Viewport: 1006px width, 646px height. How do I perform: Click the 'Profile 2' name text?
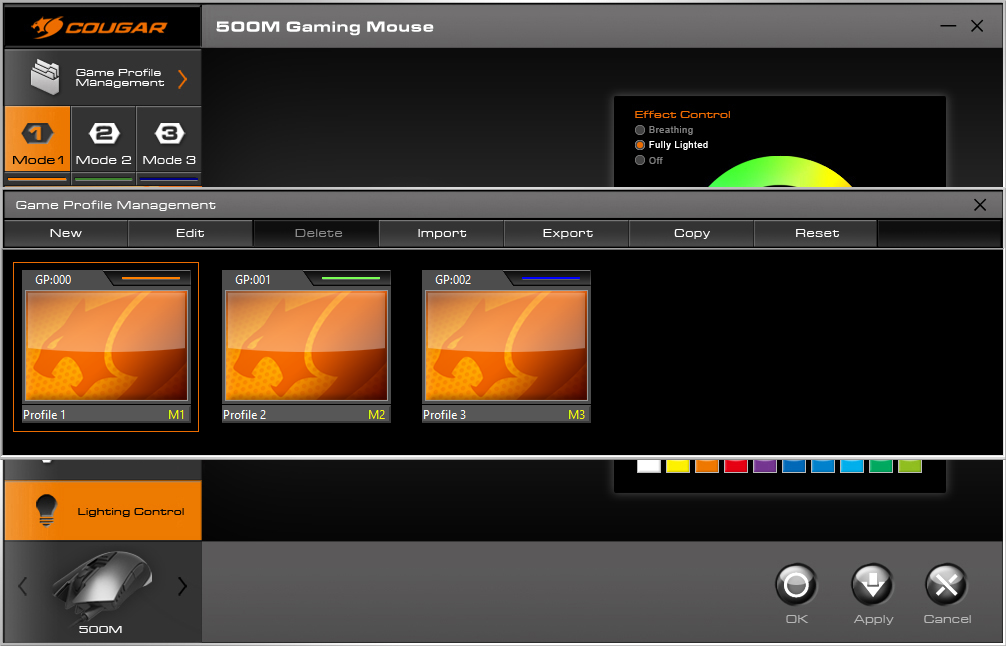(244, 415)
